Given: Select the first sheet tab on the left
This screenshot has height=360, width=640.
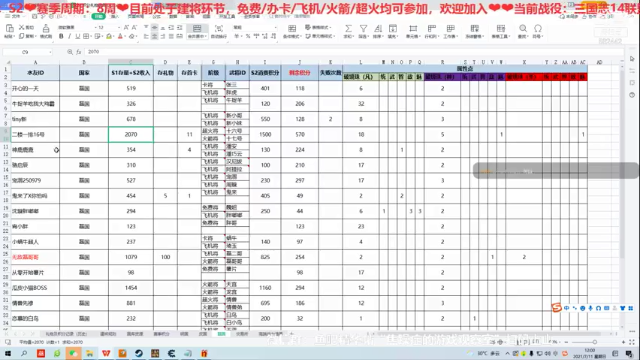Looking at the screenshot, I should 67,334.
